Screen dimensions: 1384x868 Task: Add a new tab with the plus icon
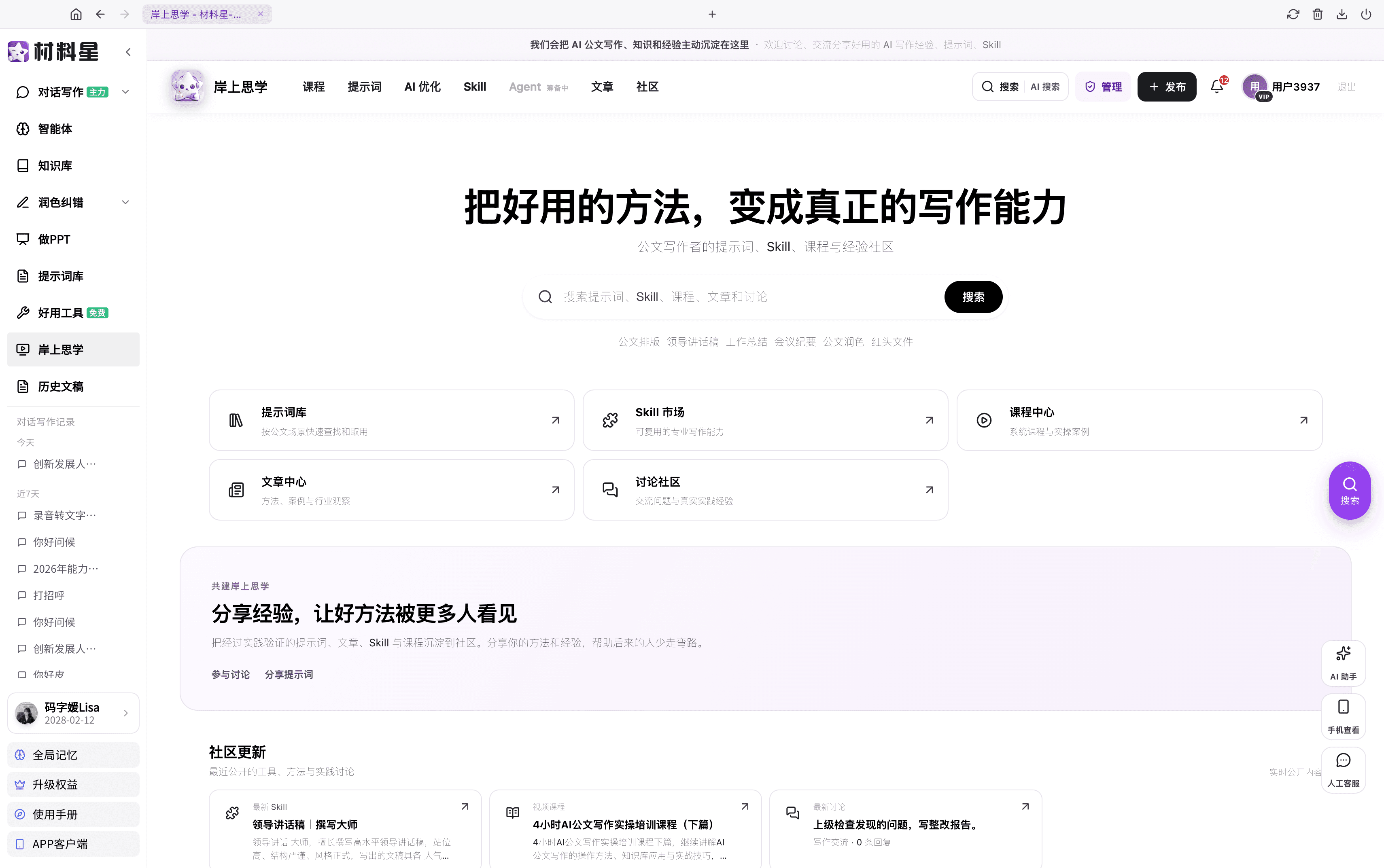712,14
